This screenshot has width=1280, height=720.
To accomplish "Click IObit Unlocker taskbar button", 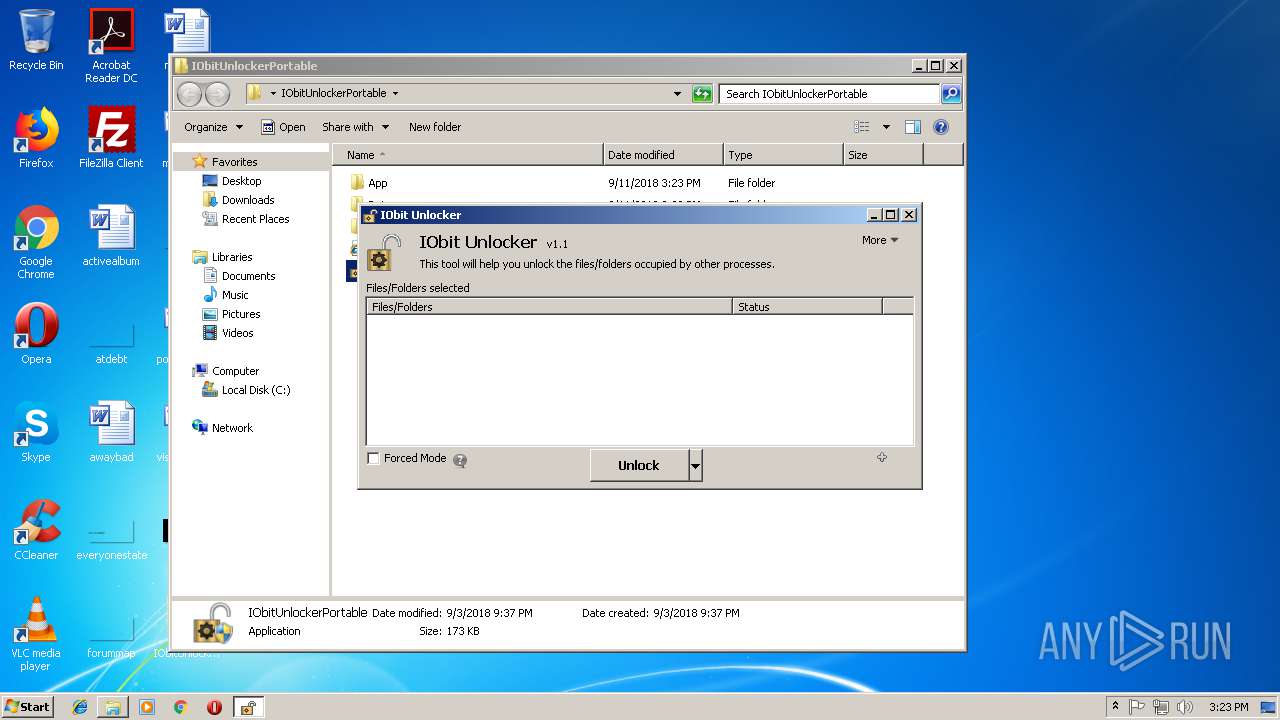I will coord(248,707).
